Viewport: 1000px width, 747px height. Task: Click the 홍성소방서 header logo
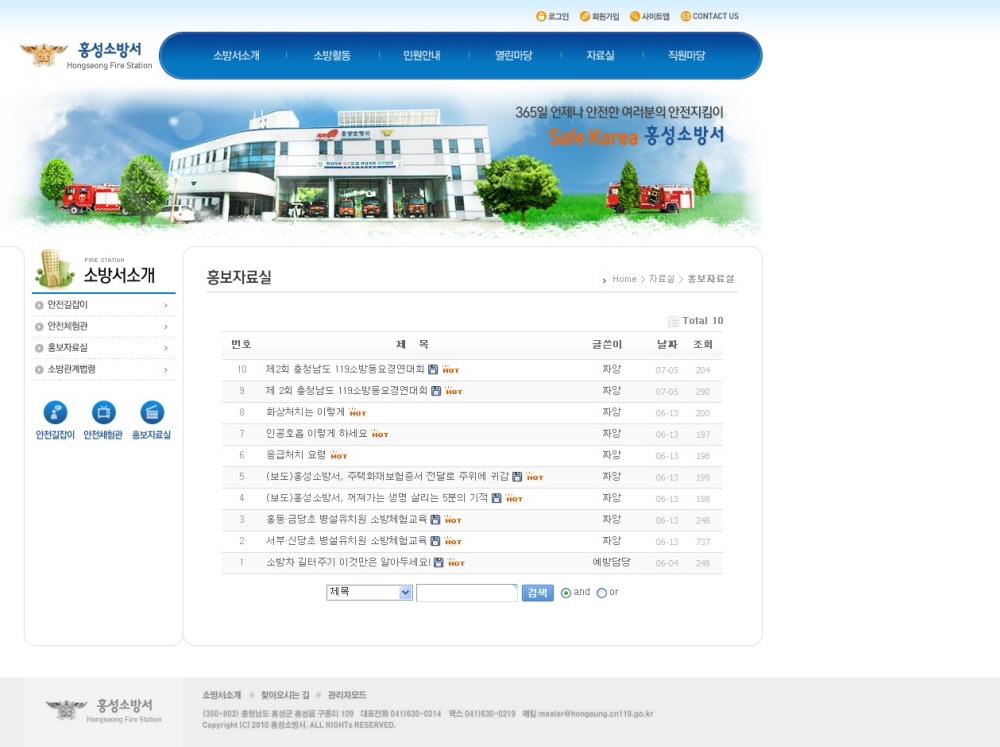tap(87, 55)
